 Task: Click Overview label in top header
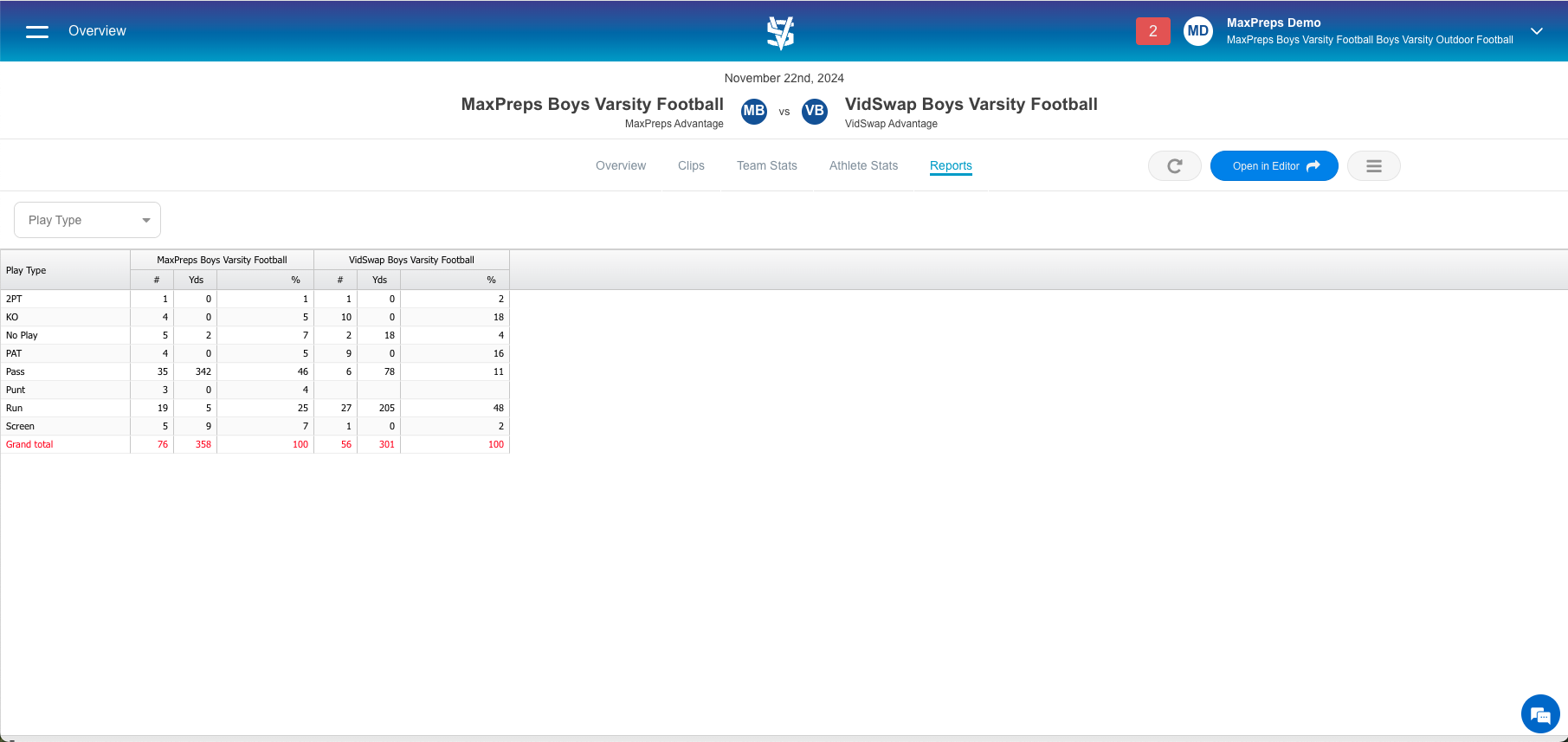[x=97, y=31]
